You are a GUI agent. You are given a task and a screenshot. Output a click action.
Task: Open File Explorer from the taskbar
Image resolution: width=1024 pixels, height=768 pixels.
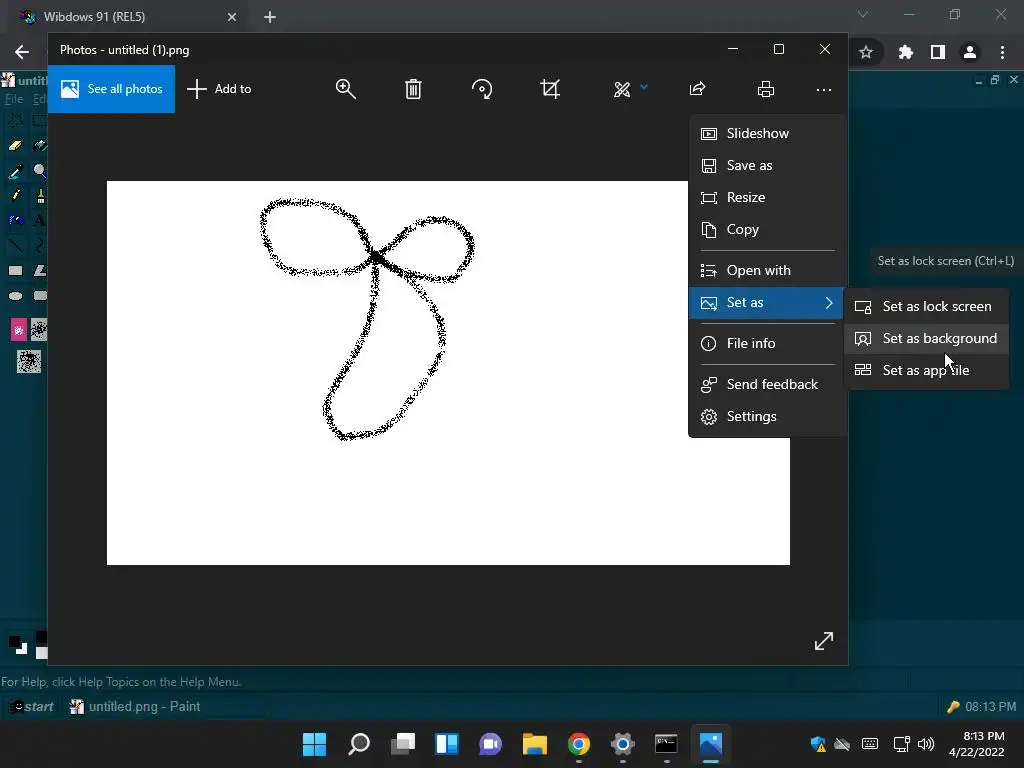(534, 744)
